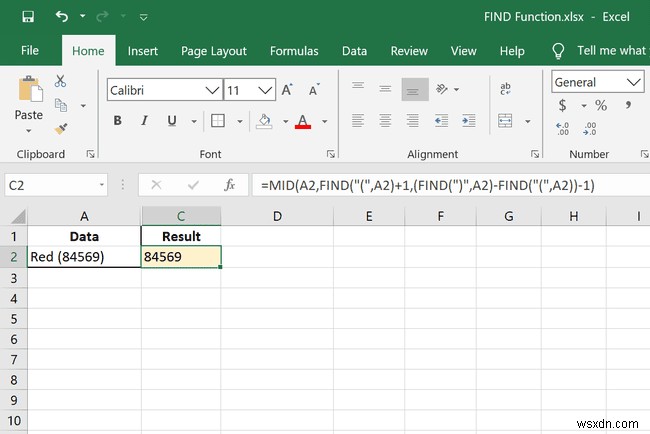
Task: Align text to the right
Action: [412, 121]
